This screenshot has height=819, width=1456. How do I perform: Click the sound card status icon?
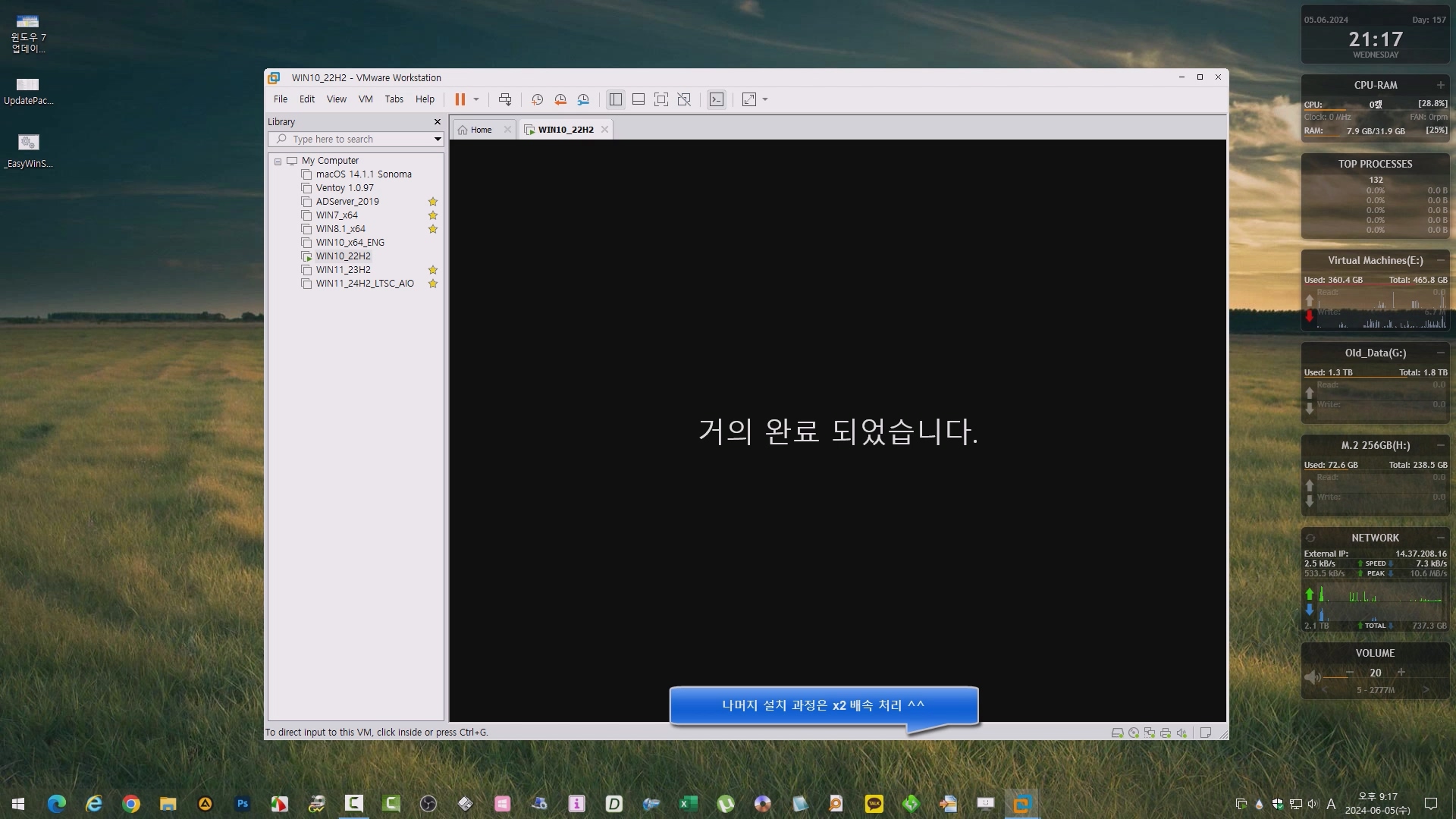tap(1181, 733)
